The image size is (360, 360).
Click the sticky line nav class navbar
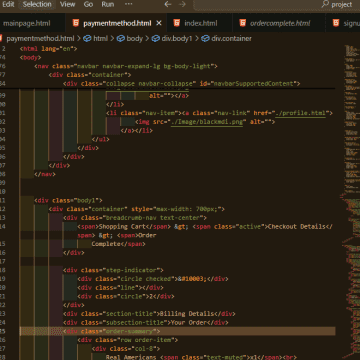(126, 66)
